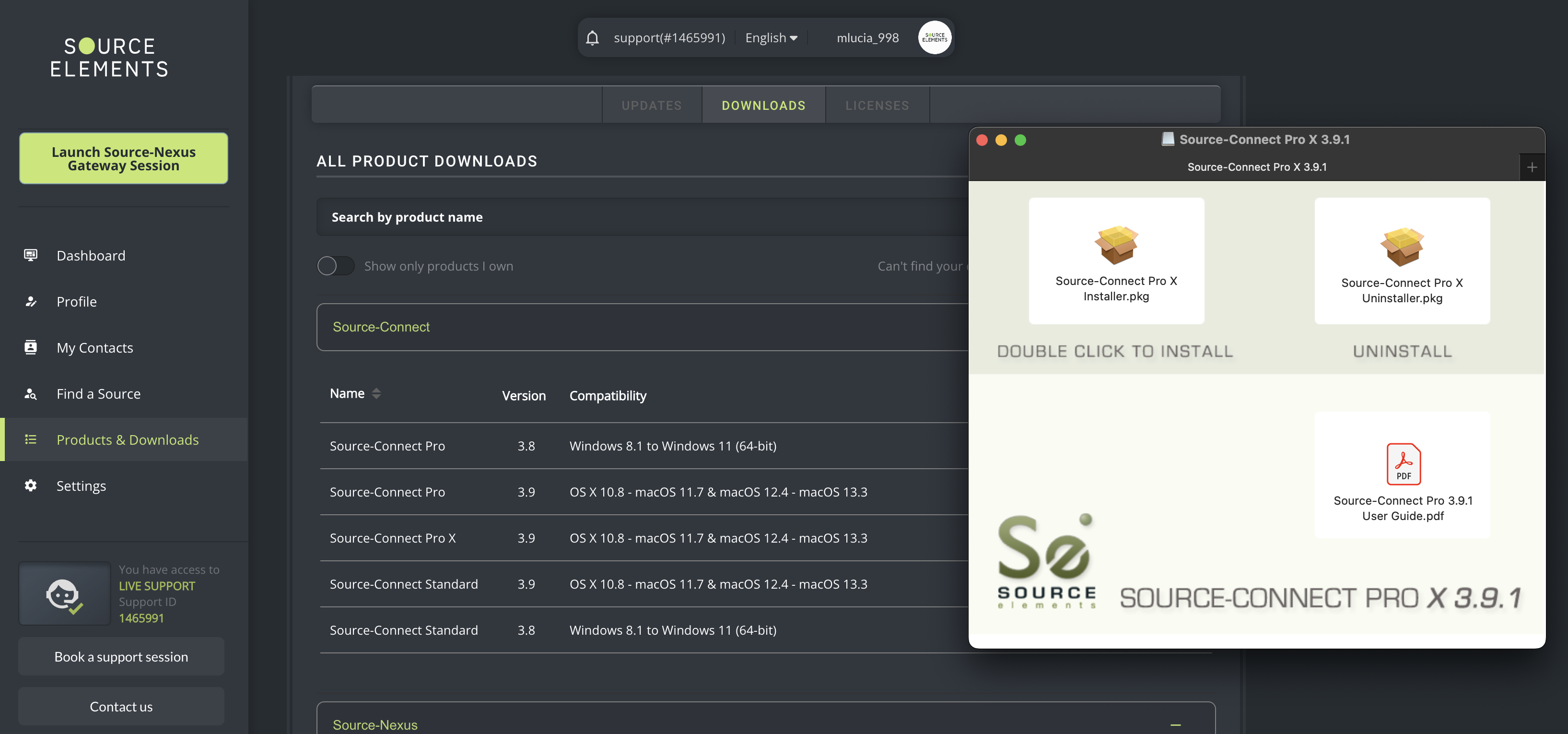
Task: Add new tab with plus button
Action: [x=1532, y=167]
